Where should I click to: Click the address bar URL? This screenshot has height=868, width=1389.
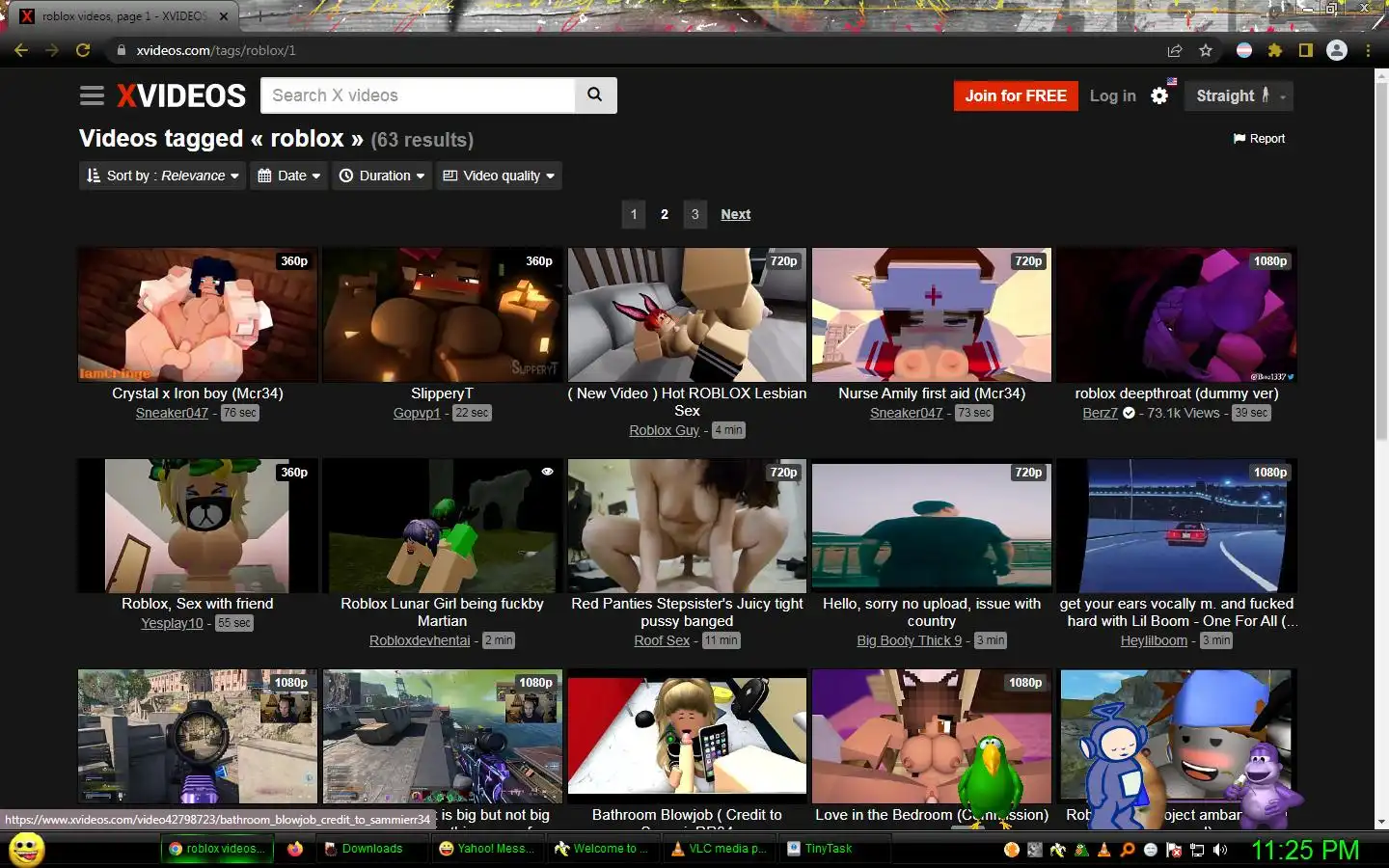216,50
